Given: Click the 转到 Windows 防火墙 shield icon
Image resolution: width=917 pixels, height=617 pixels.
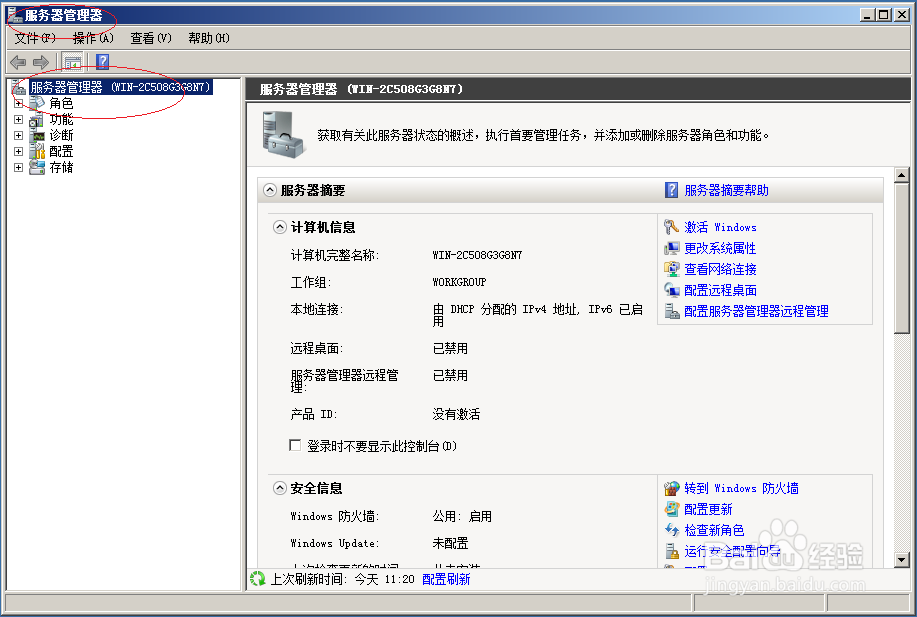Looking at the screenshot, I should [x=673, y=488].
